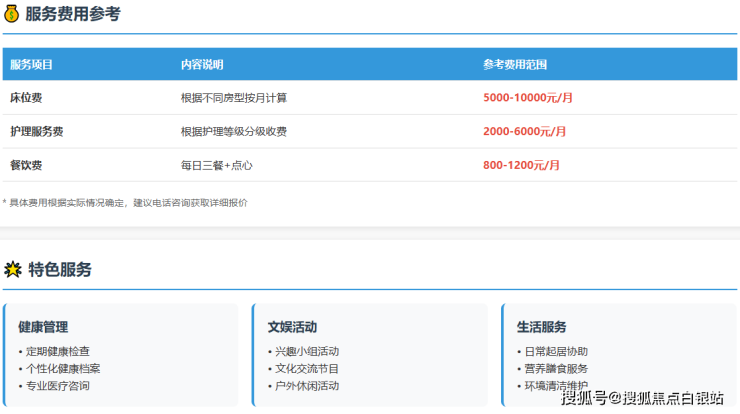Click the 兴趣小组活动 list item
Viewport: 740px width, 414px height.
click(307, 351)
